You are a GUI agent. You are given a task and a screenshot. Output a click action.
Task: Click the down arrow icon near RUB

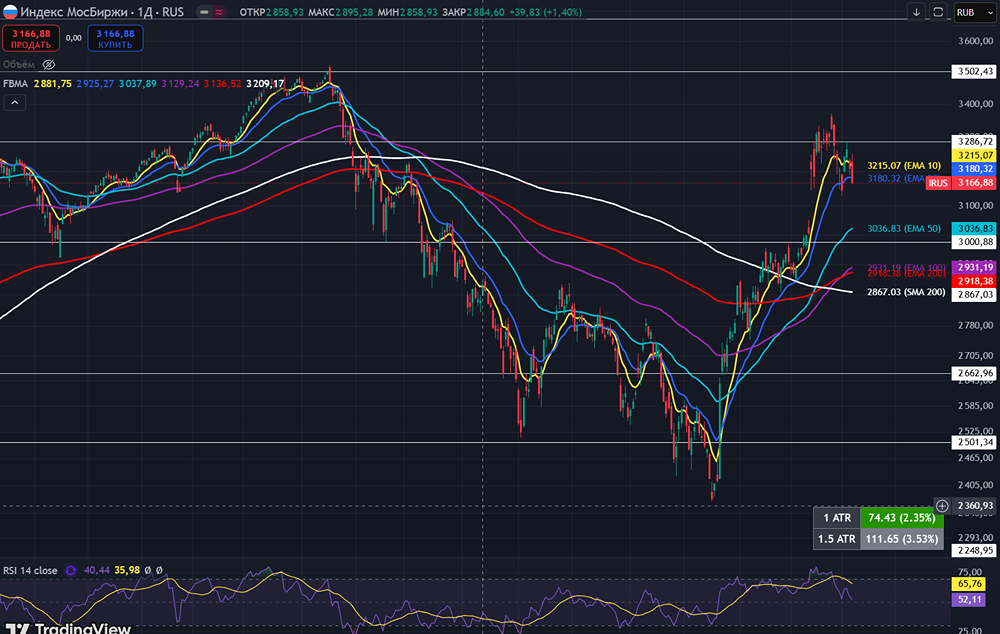pos(916,12)
